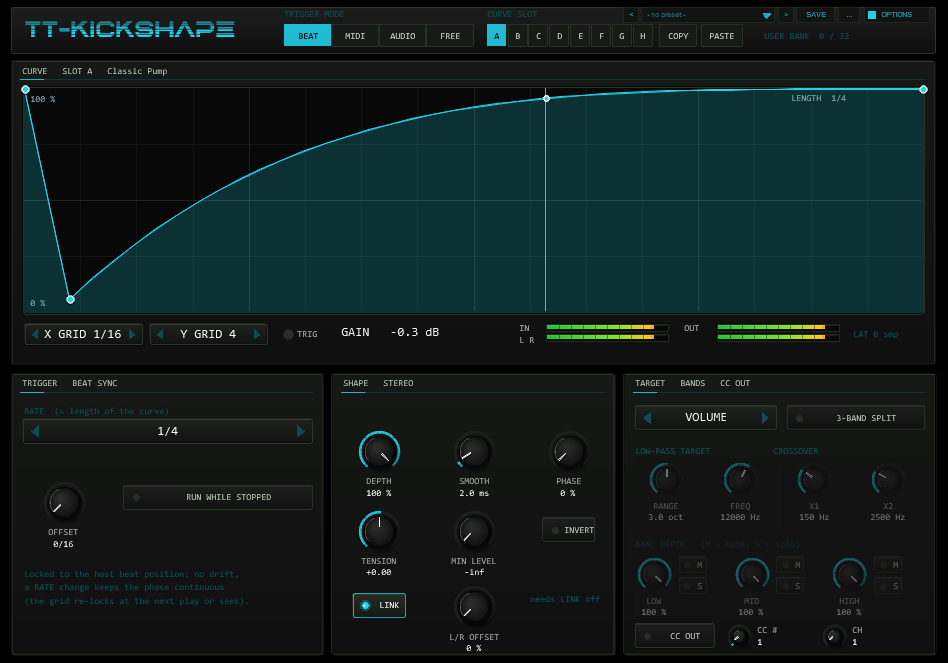Click the CC # knob

point(738,636)
